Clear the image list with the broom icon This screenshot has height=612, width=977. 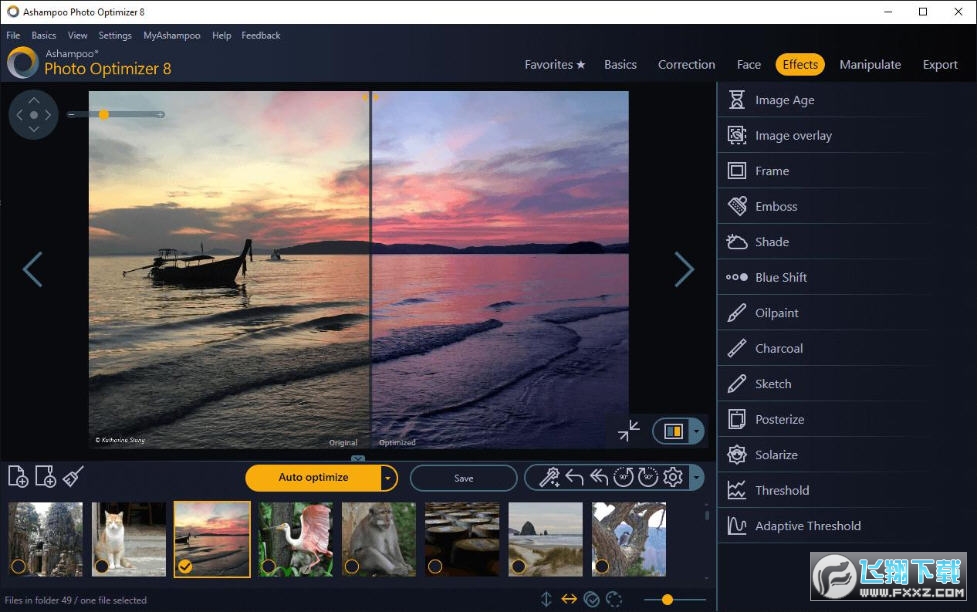pos(70,475)
